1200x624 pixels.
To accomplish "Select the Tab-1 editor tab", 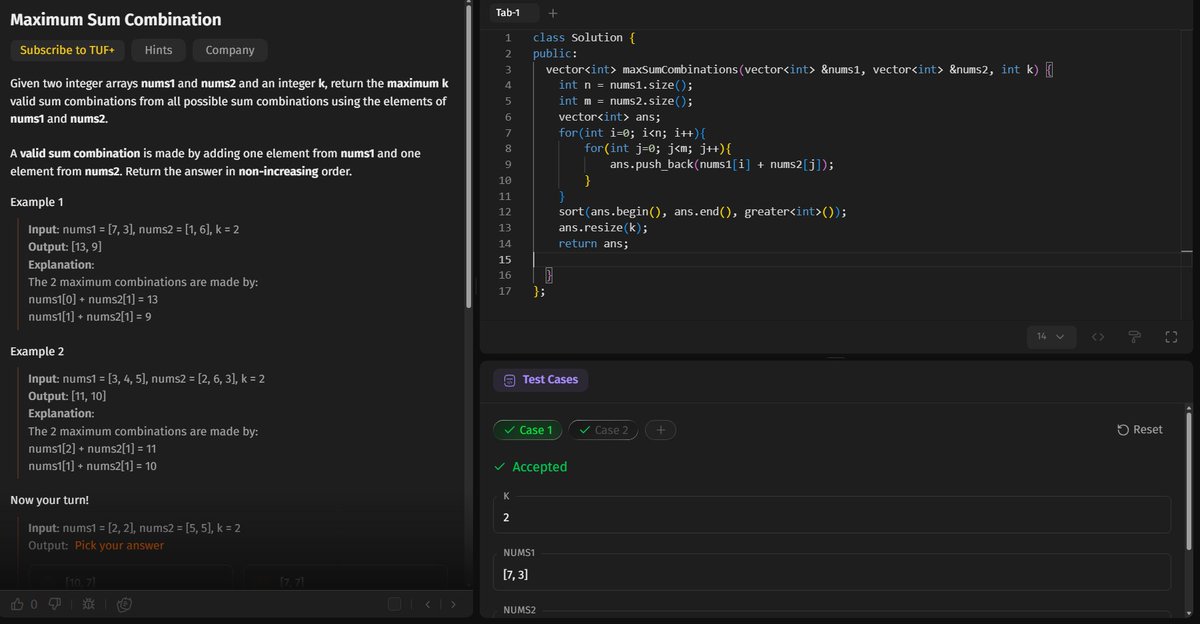I will point(510,12).
